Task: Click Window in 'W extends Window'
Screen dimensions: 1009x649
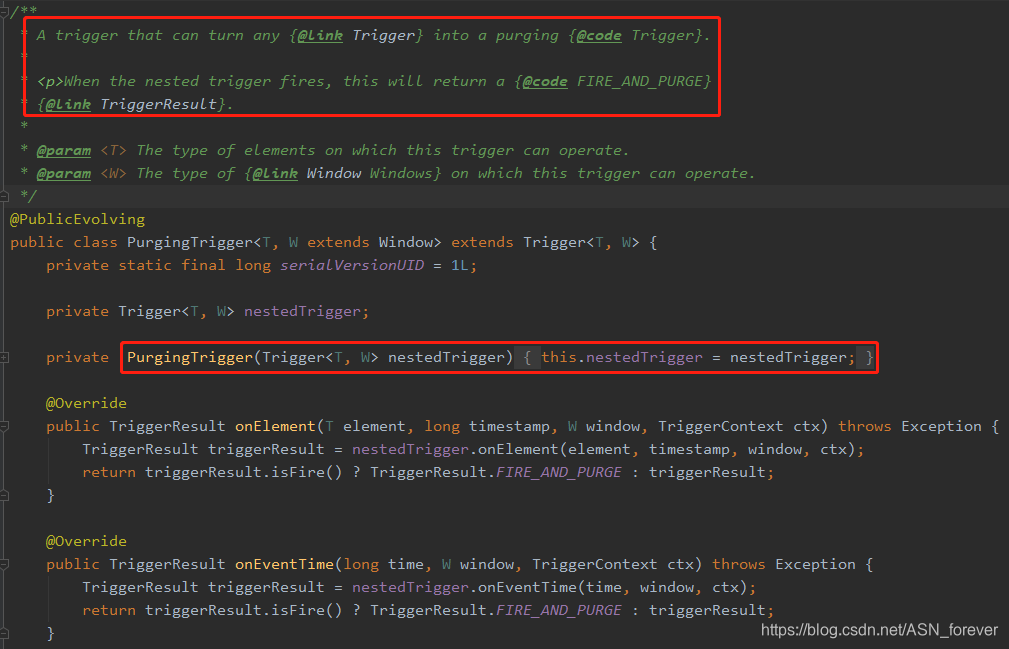Action: [405, 242]
